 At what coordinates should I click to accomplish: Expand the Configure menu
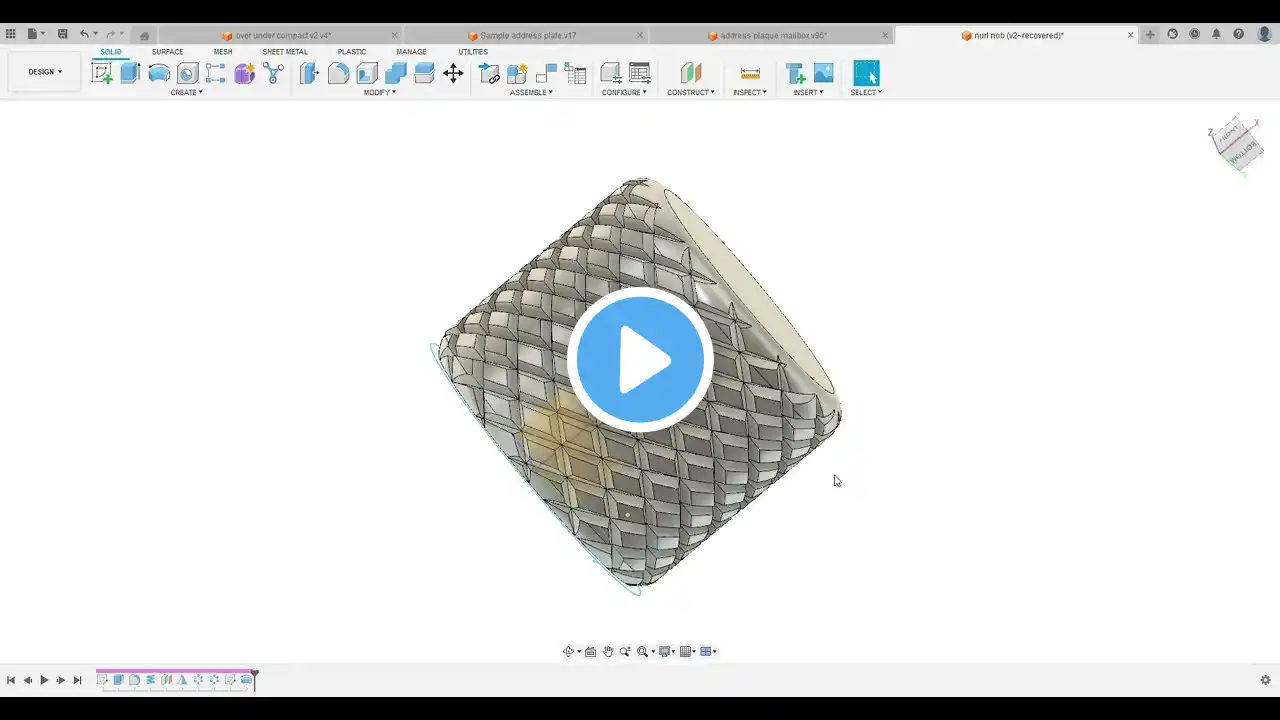tap(624, 92)
